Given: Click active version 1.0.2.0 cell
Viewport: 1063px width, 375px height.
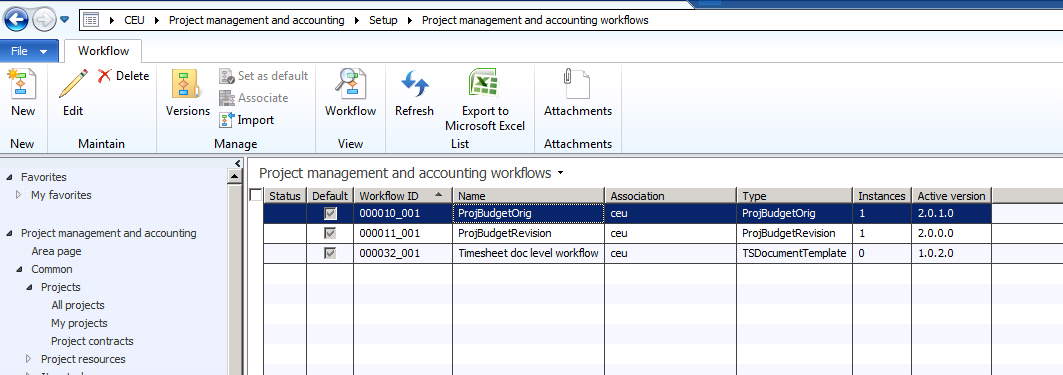Looking at the screenshot, I should coord(951,253).
